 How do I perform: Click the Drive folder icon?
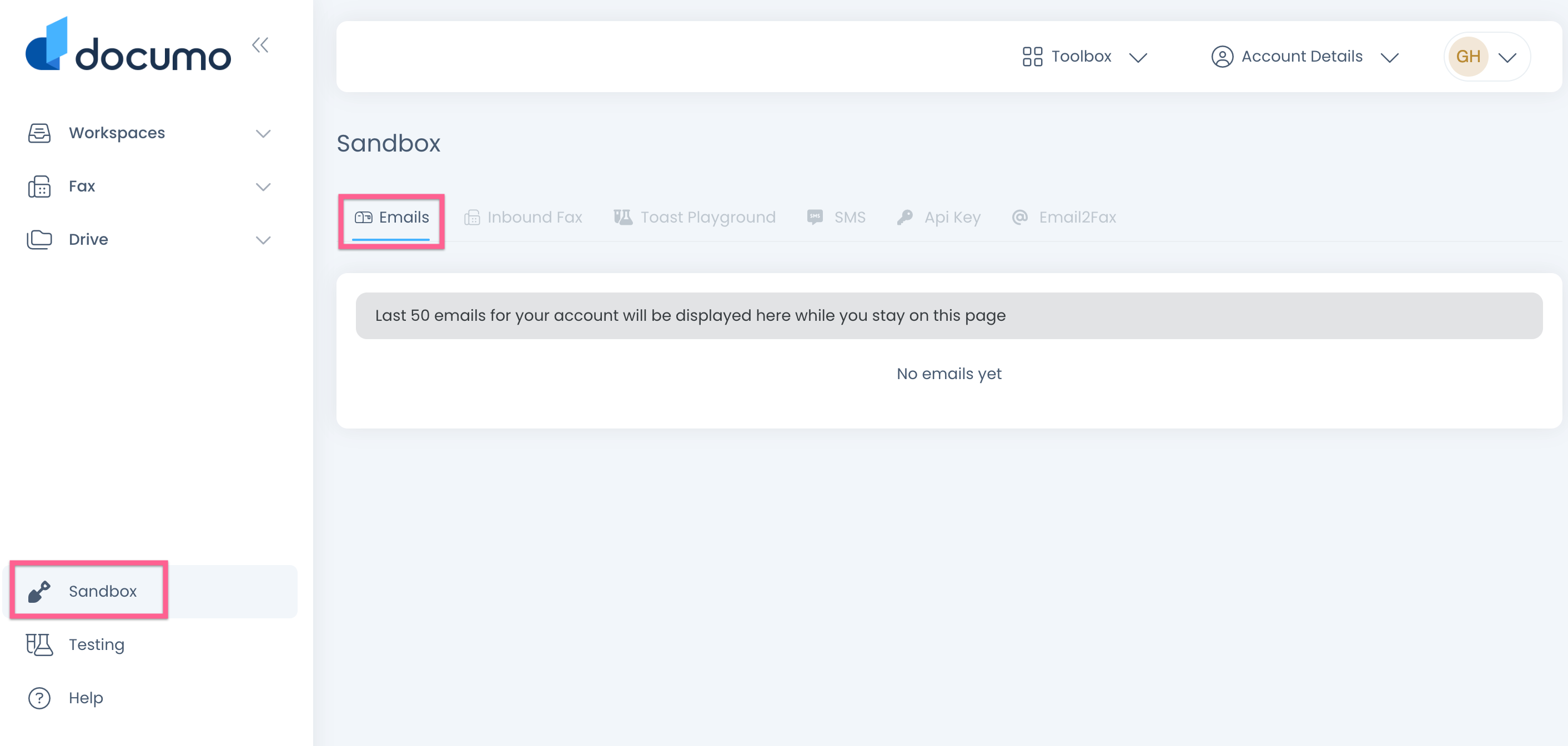coord(39,240)
